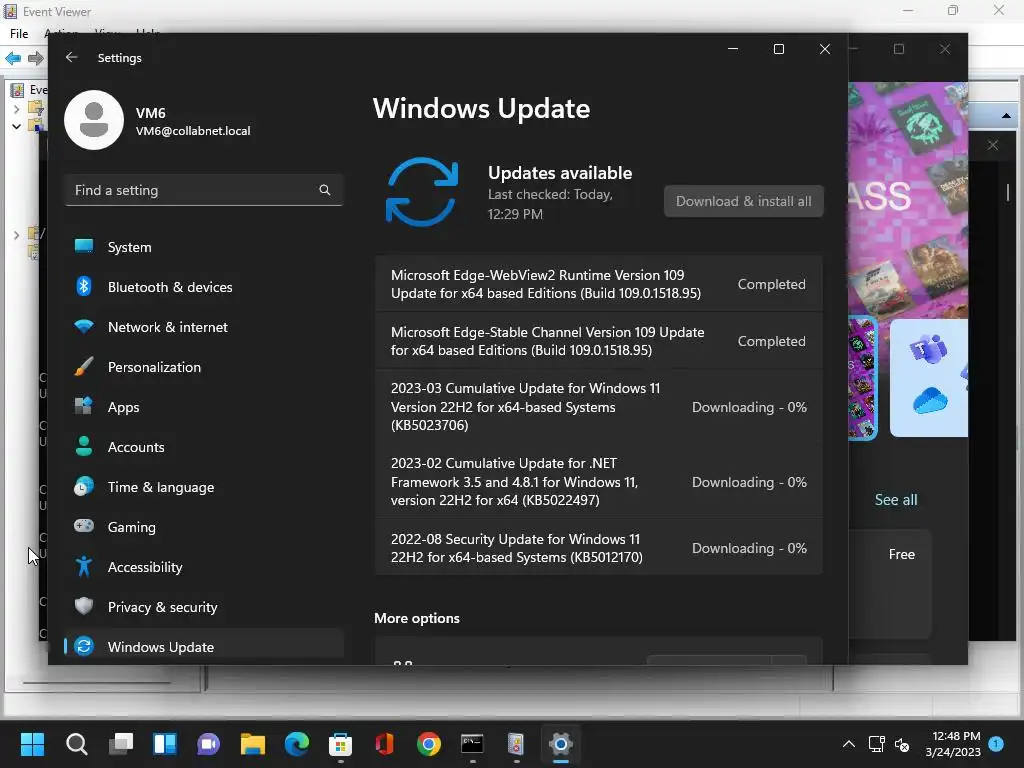Screen dimensions: 1024x768
Task: Open the notification center badge
Action: pyautogui.click(x=997, y=744)
